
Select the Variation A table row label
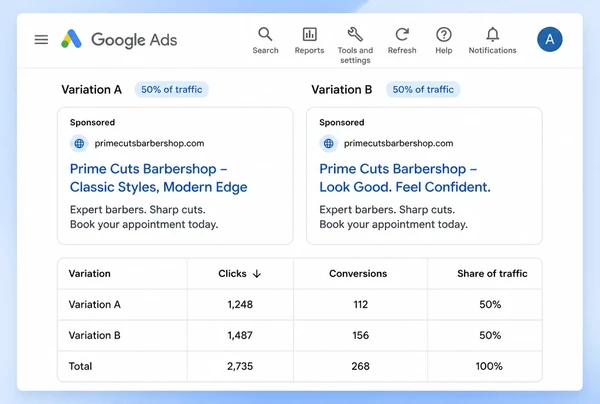point(95,305)
